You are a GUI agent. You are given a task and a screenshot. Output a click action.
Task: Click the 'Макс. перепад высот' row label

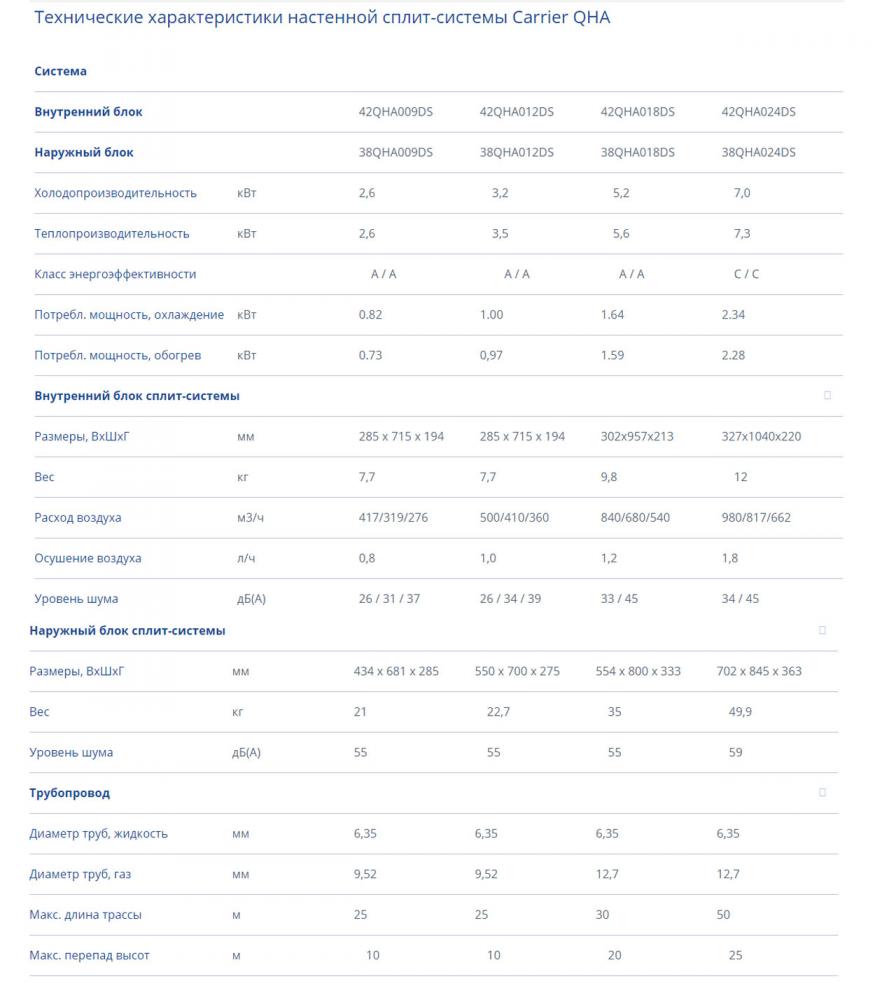tap(89, 955)
